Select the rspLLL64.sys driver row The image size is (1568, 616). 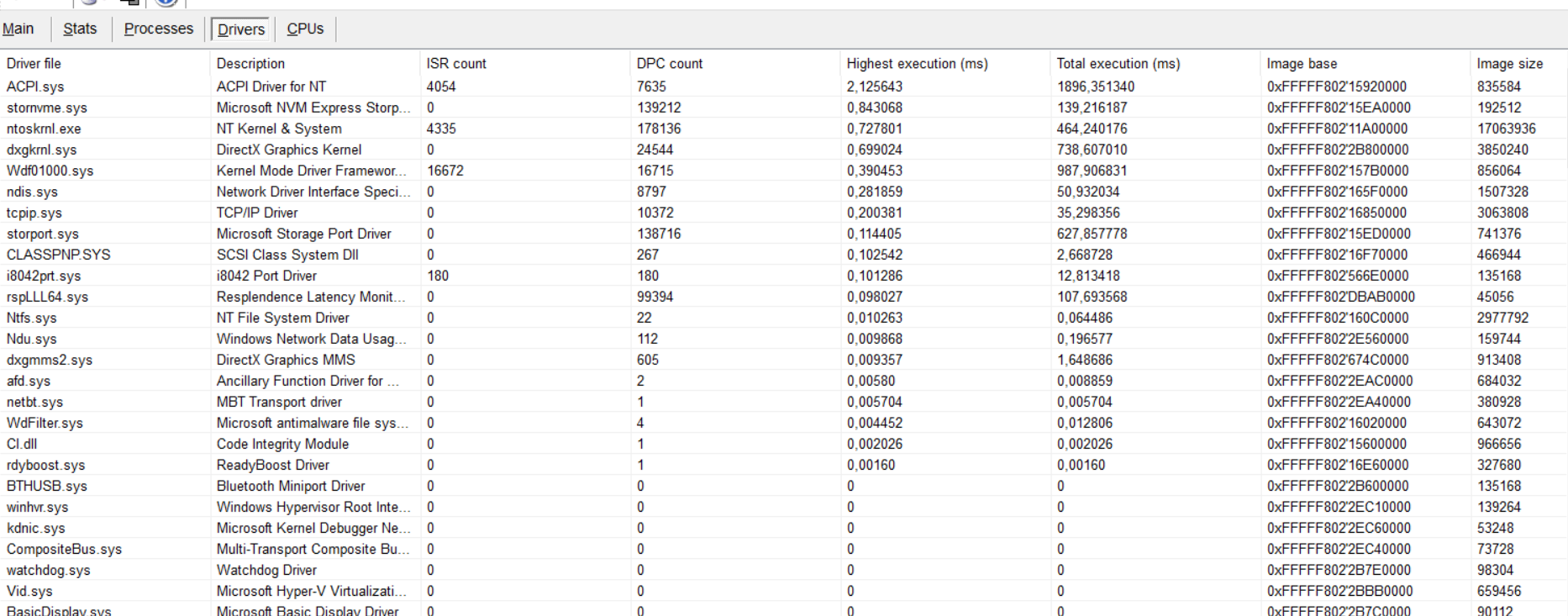(47, 297)
